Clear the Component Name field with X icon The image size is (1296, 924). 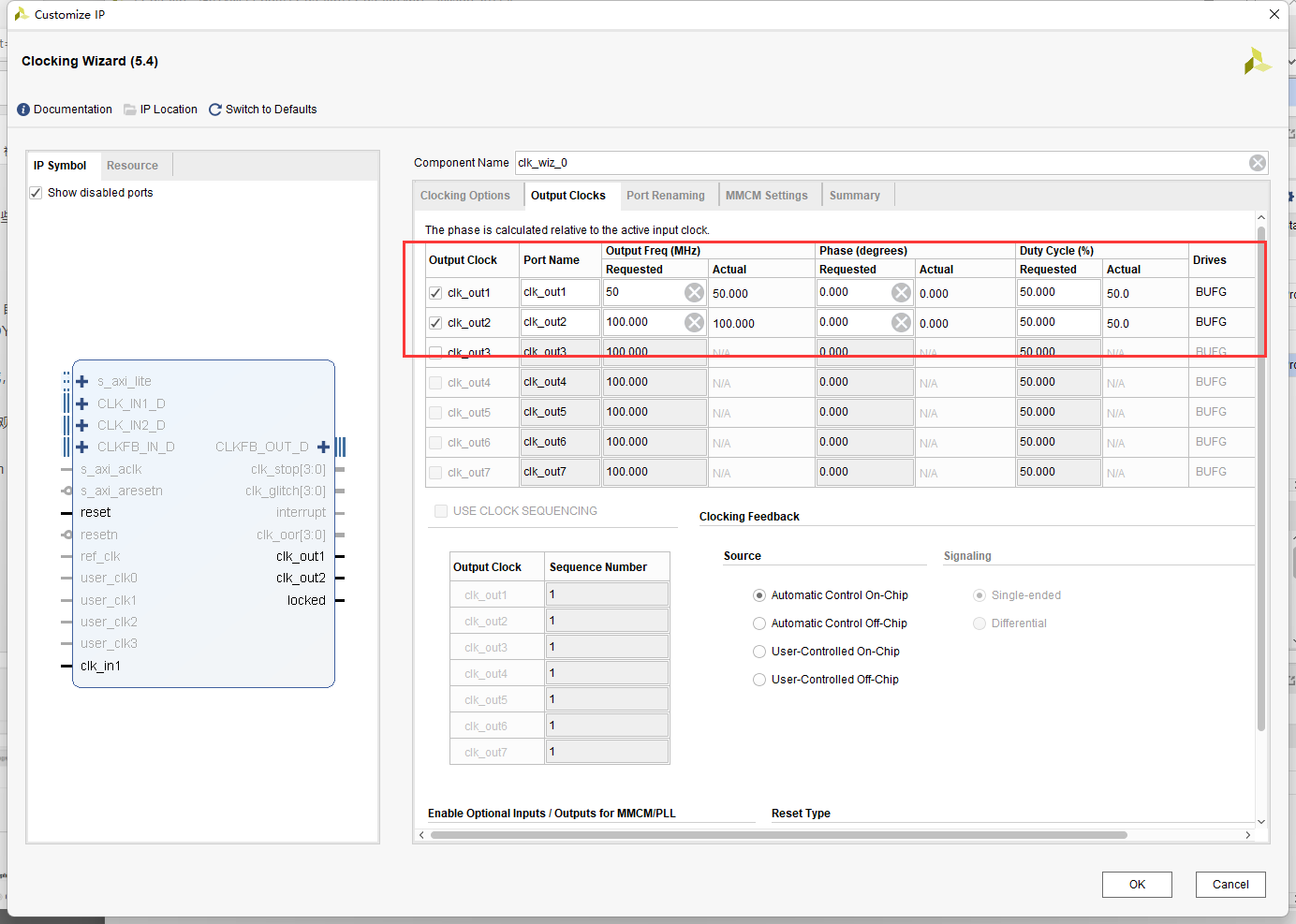coord(1258,163)
